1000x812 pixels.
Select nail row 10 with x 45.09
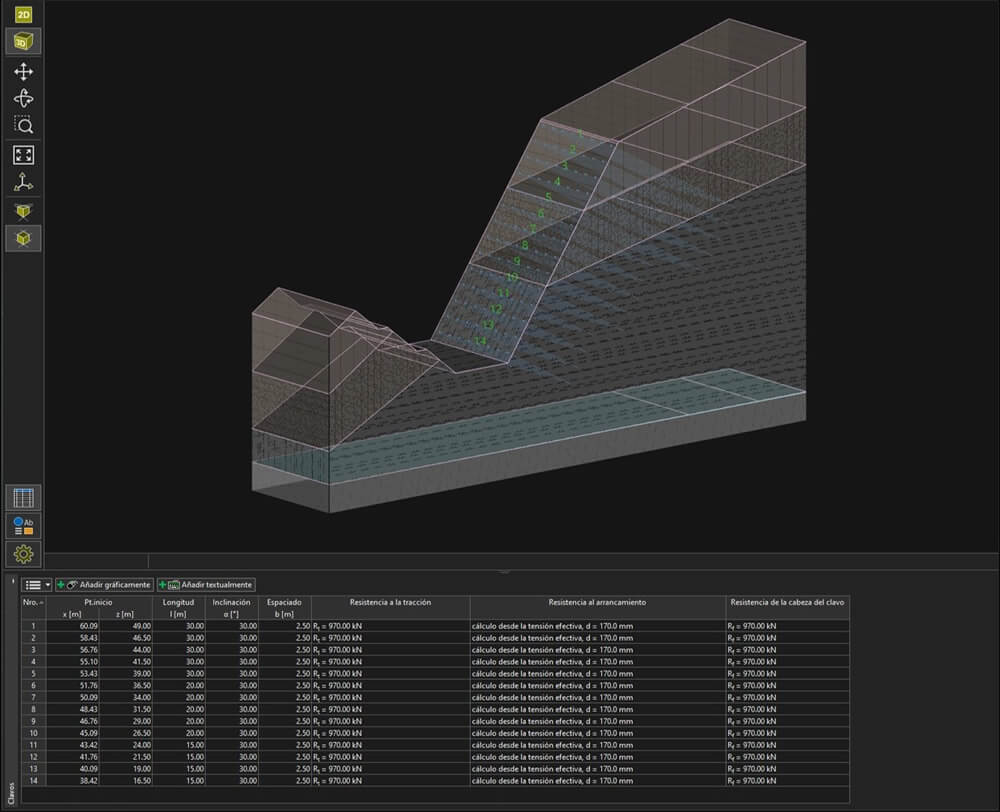(435, 734)
